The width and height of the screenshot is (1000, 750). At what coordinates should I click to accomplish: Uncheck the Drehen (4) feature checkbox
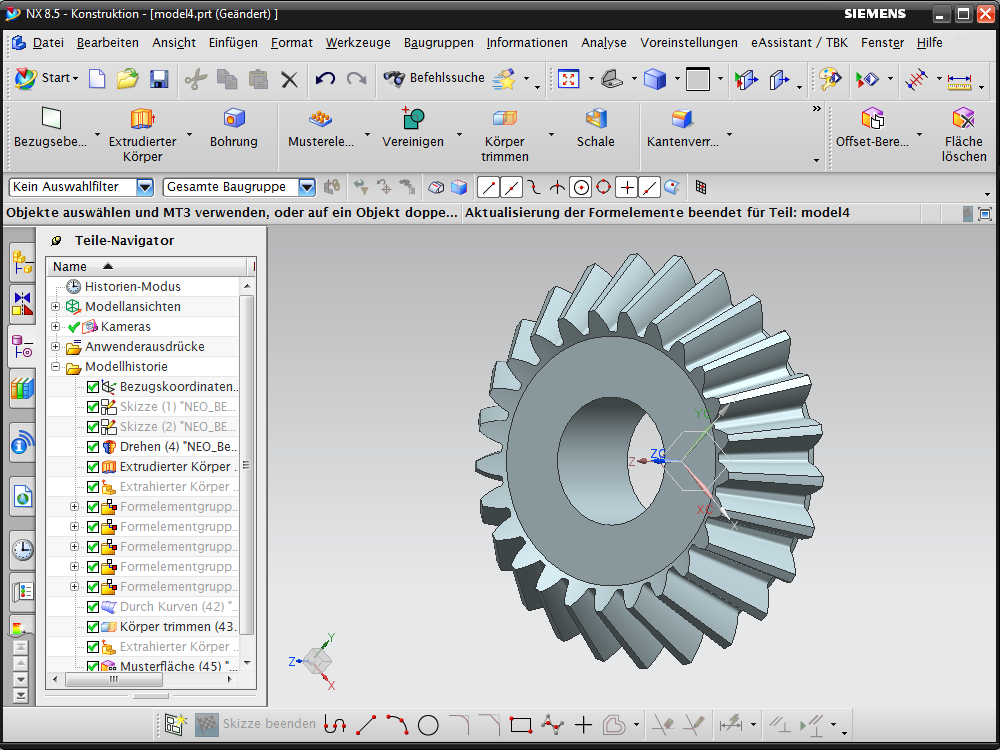coord(93,447)
